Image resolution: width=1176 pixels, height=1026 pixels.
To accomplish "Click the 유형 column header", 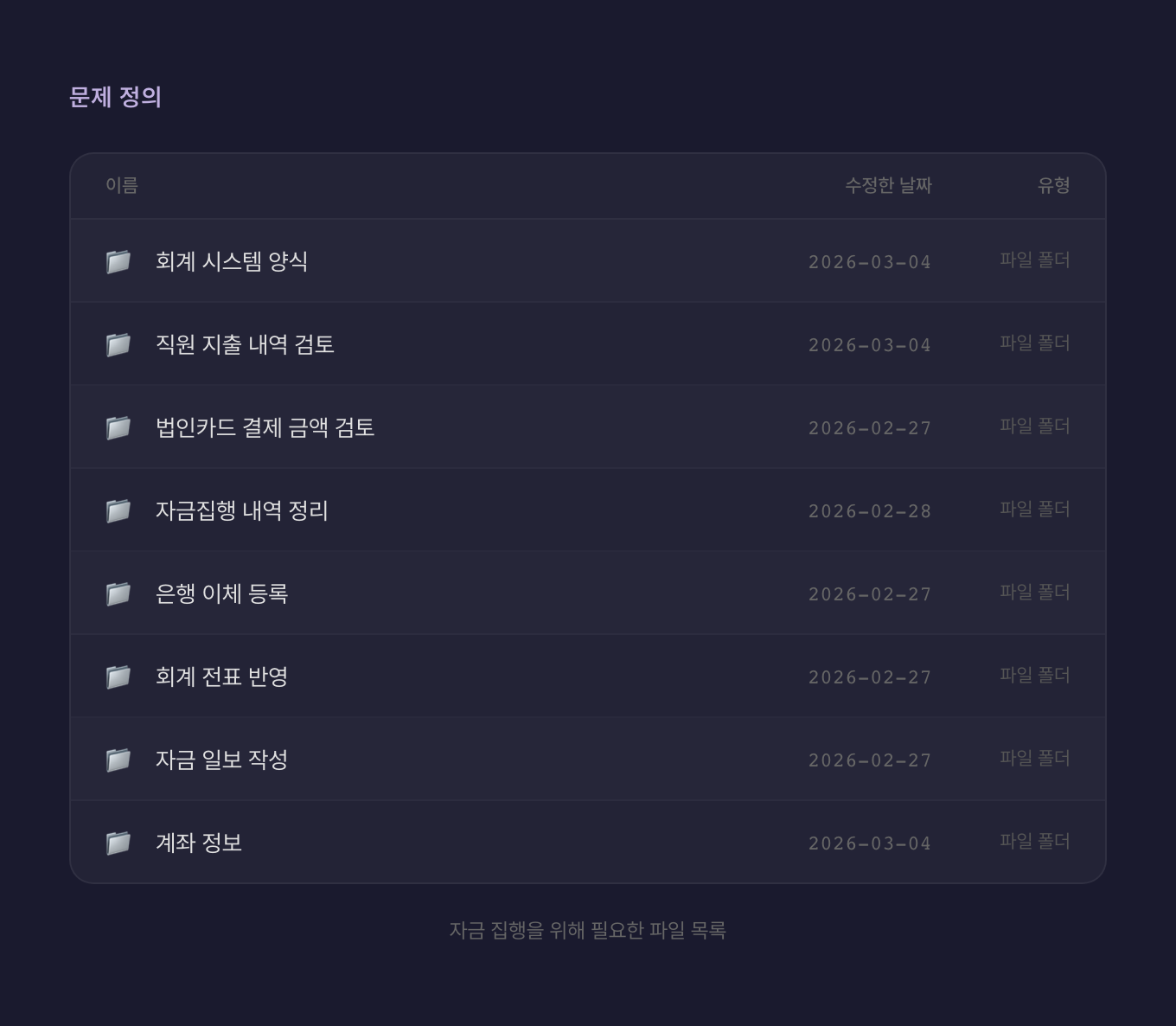I will [1053, 185].
